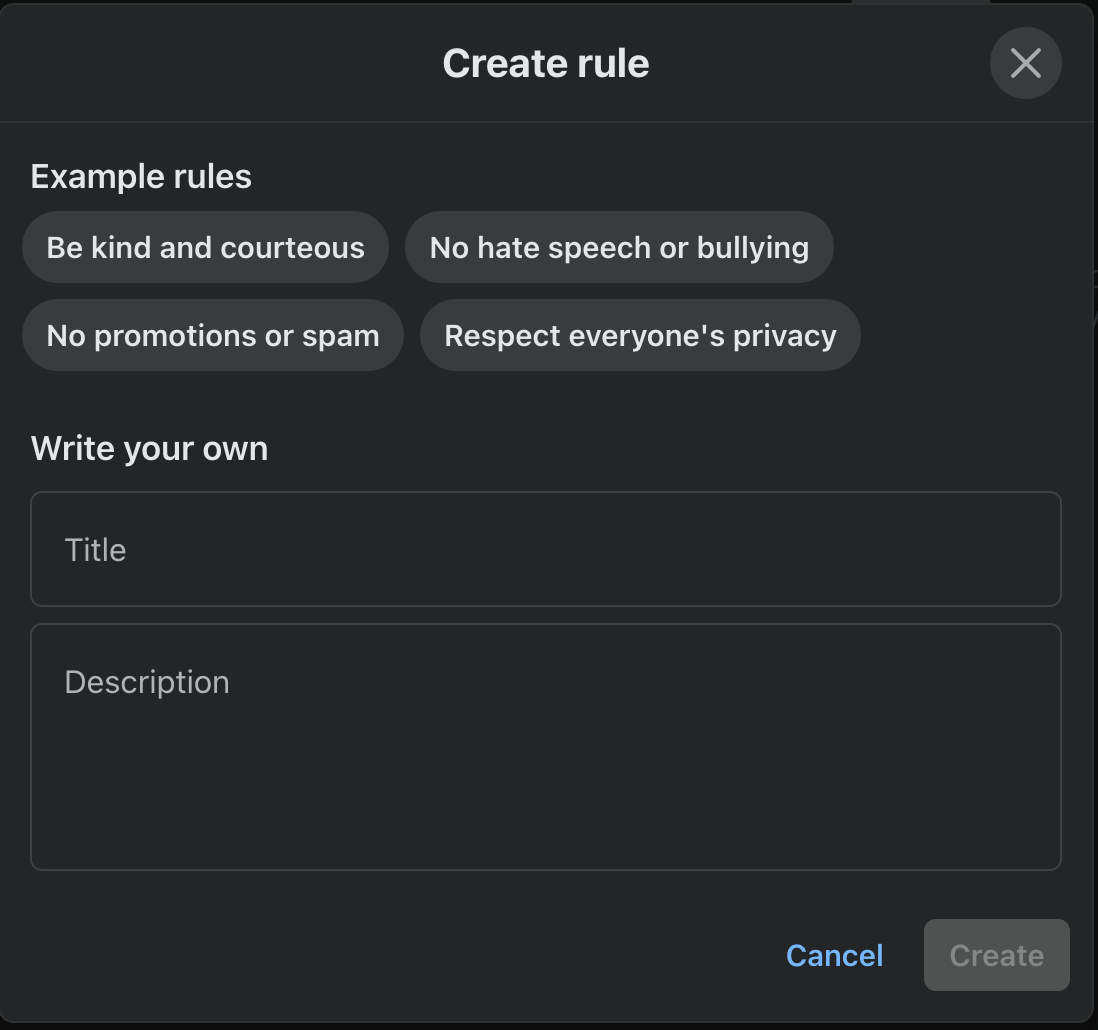Add the 'No promotions or spam' rule

tap(212, 335)
